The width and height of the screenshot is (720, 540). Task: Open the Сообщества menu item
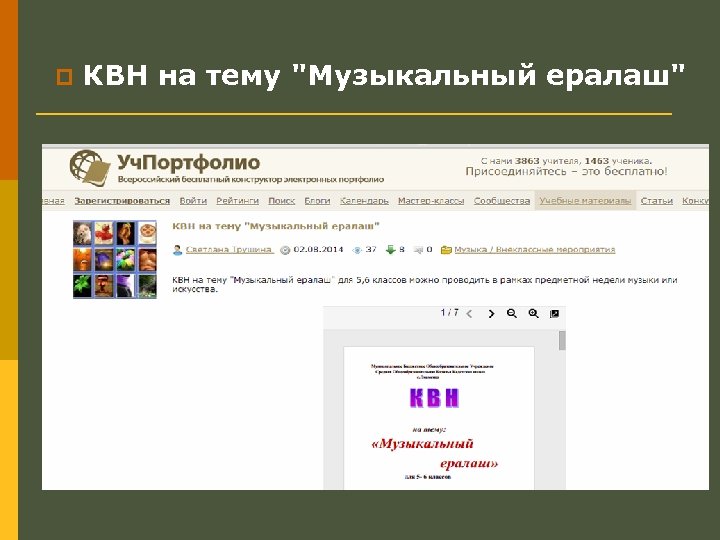point(502,201)
